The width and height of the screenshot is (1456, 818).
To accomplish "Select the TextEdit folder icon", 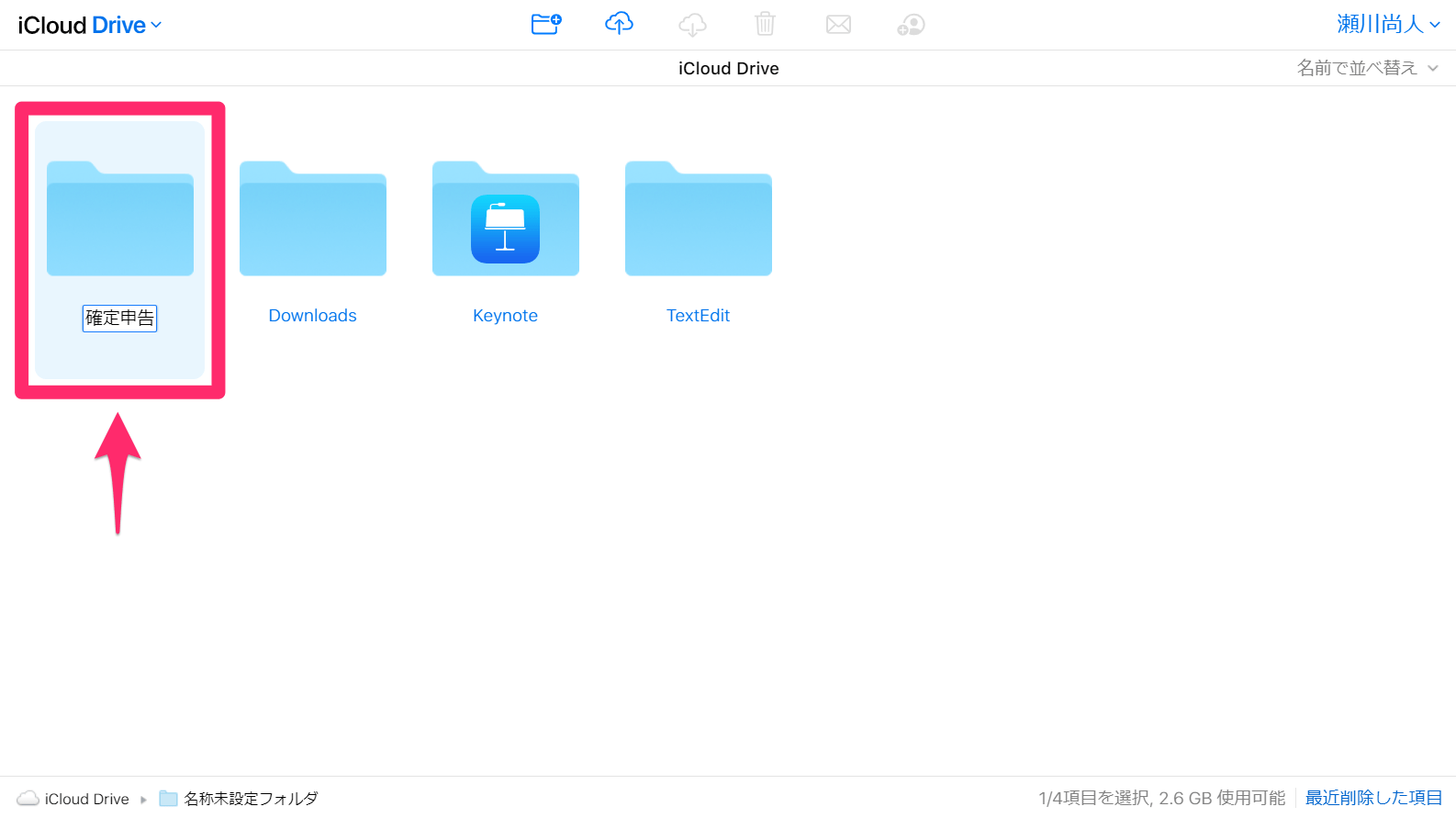I will click(x=699, y=219).
